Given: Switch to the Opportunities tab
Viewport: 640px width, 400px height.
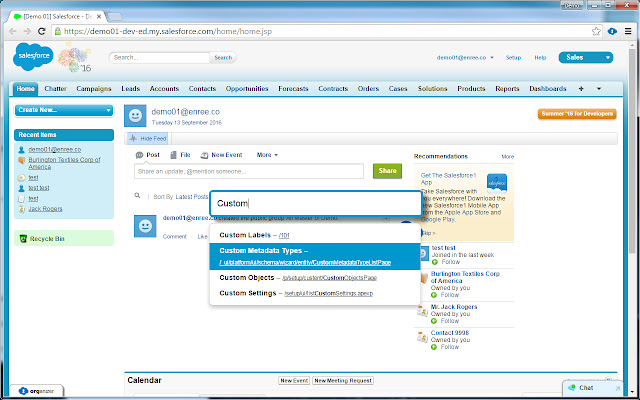Looking at the screenshot, I should 247,89.
